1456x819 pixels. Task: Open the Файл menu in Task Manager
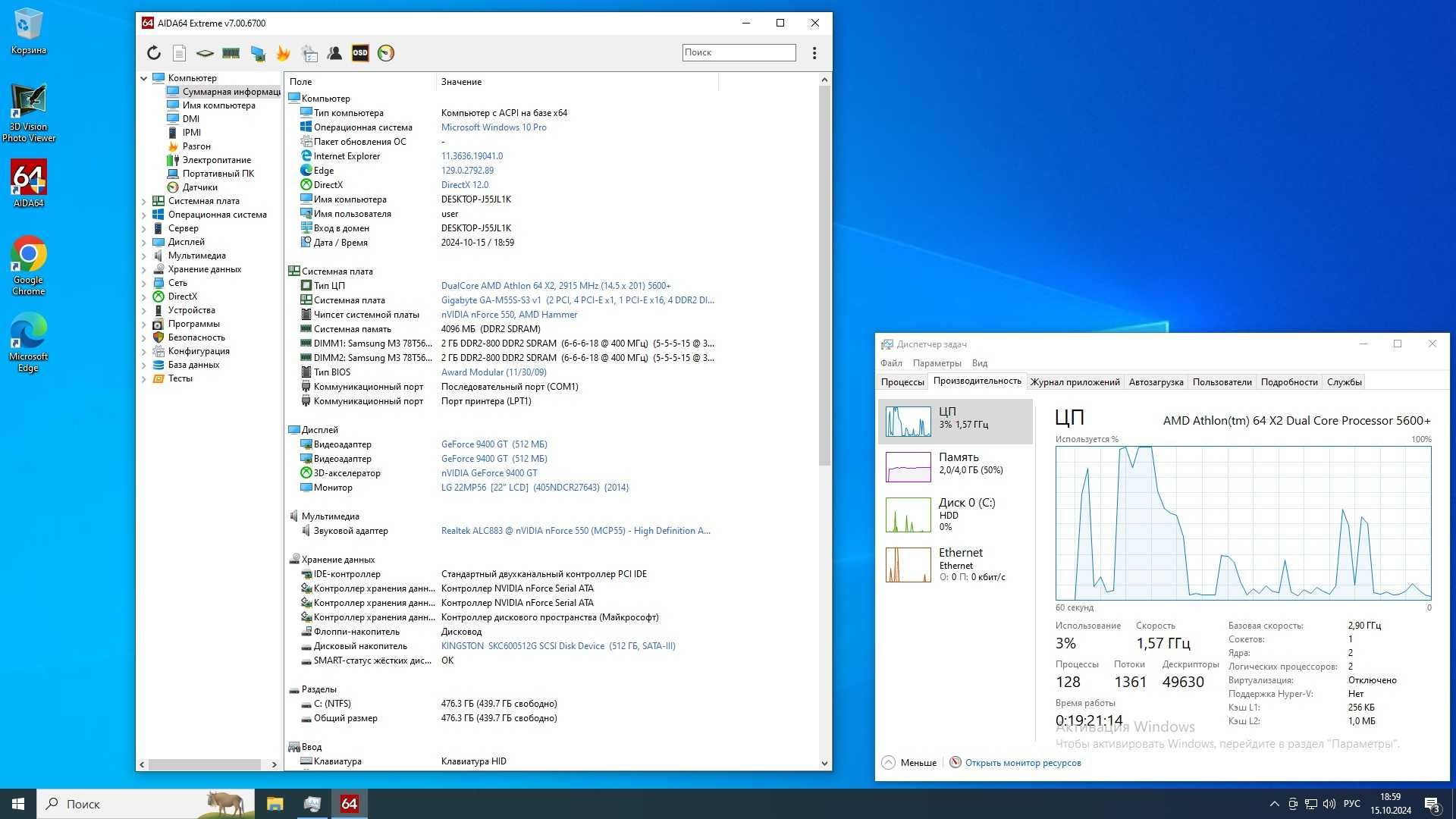(x=891, y=363)
